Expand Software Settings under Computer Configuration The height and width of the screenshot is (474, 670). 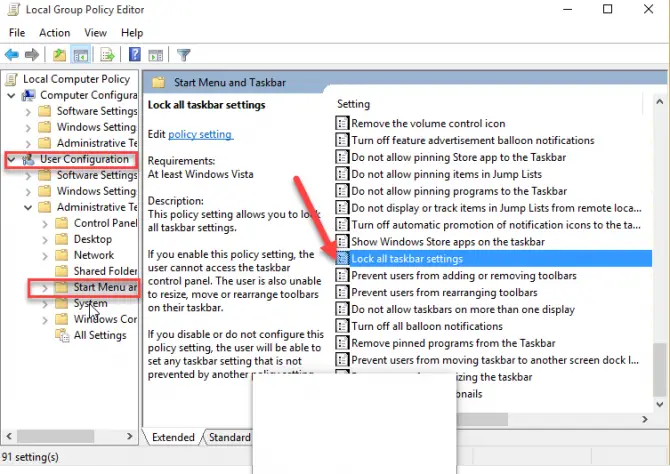pyautogui.click(x=28, y=112)
